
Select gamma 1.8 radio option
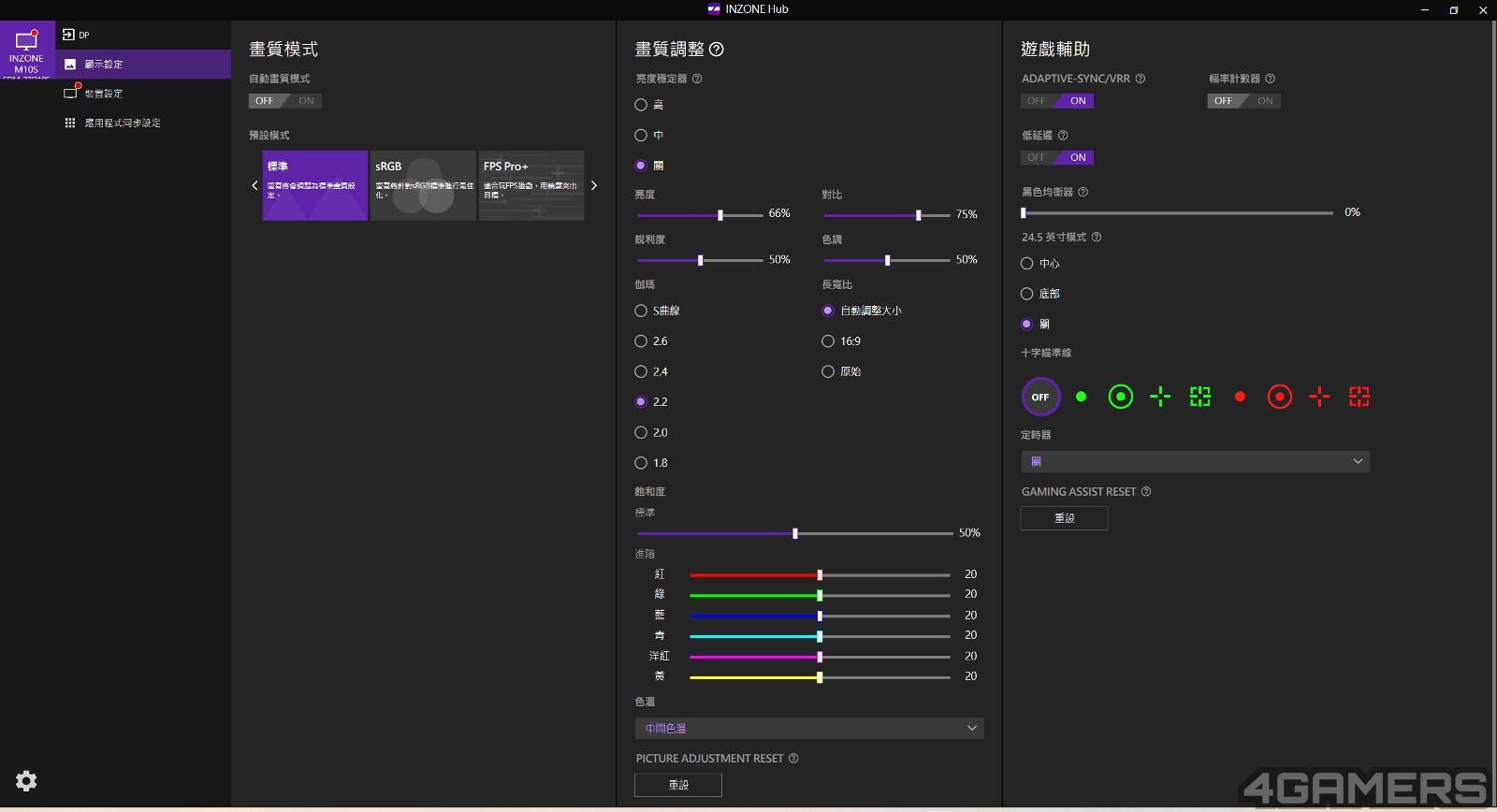tap(641, 463)
